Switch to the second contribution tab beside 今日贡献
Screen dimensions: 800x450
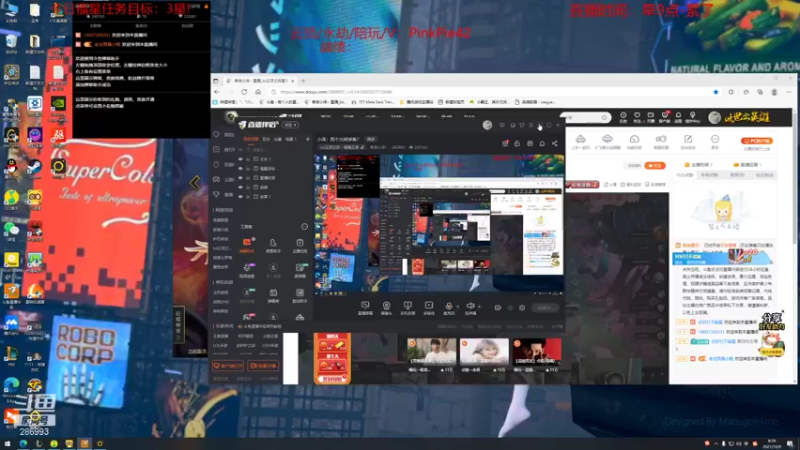(709, 175)
